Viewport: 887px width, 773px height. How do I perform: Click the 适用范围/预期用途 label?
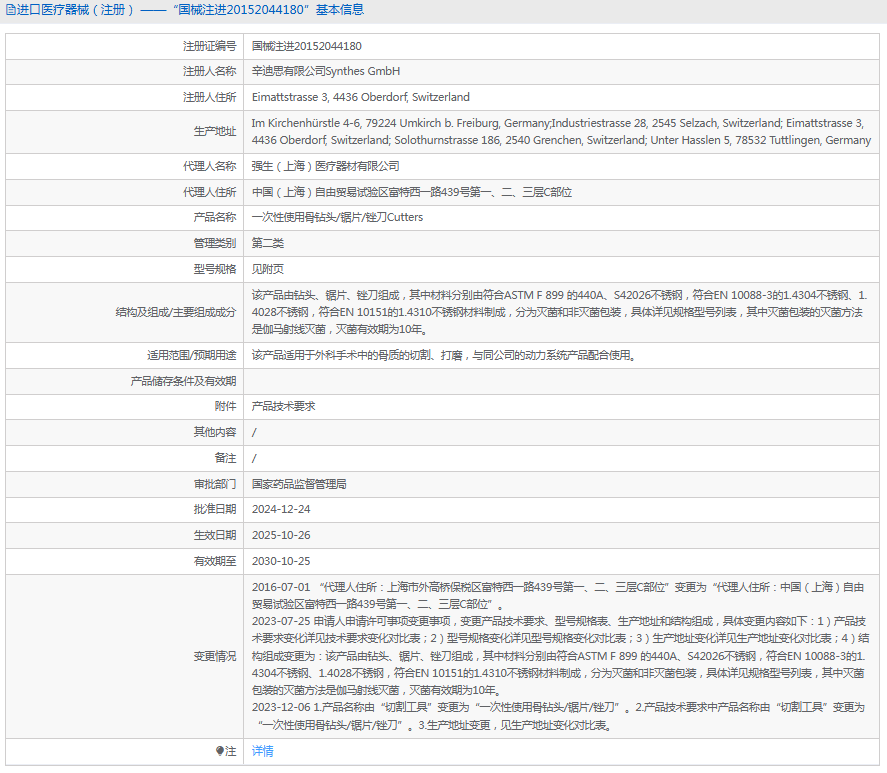click(x=192, y=355)
